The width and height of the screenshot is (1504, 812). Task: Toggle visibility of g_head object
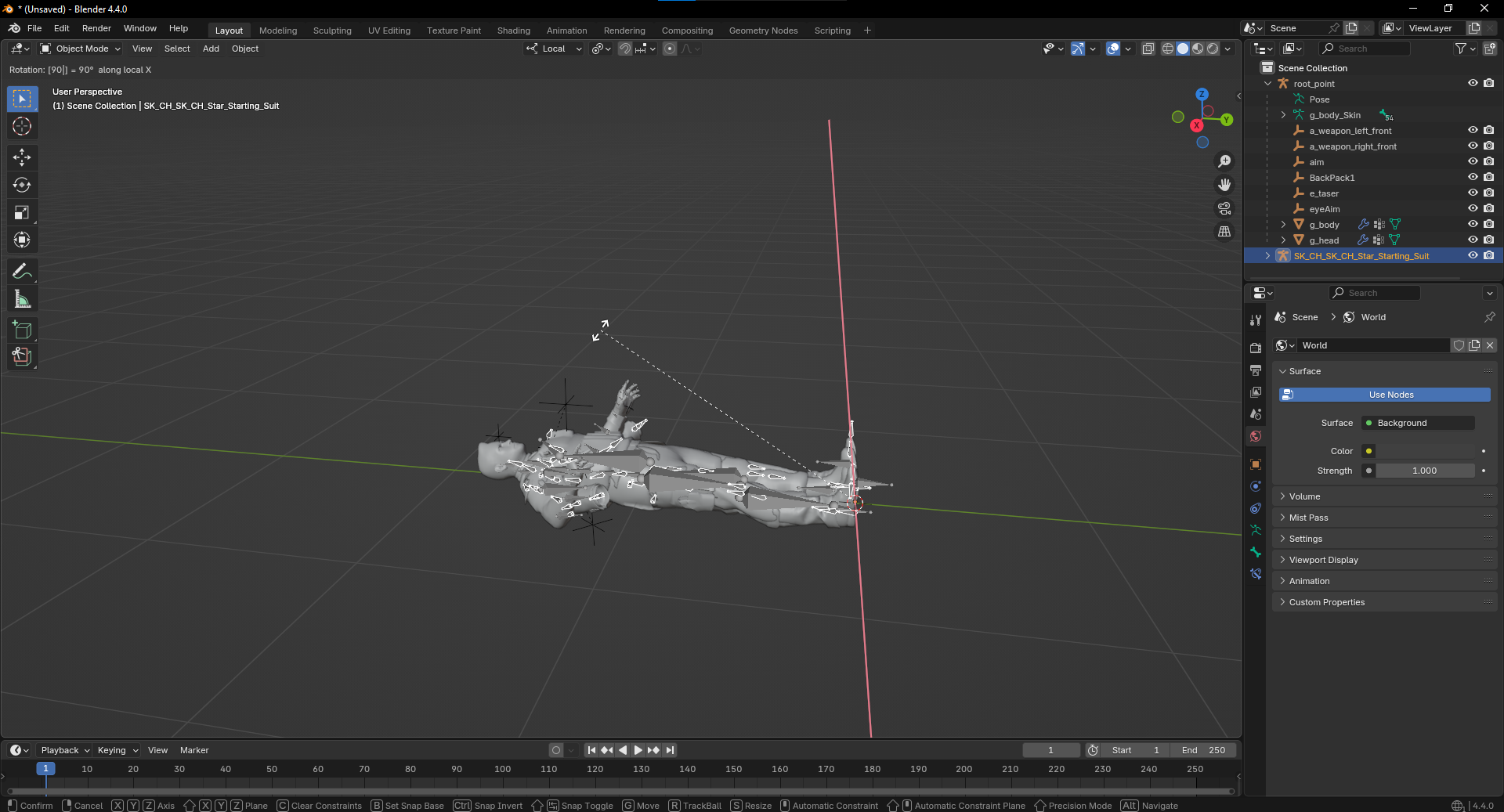(1473, 240)
